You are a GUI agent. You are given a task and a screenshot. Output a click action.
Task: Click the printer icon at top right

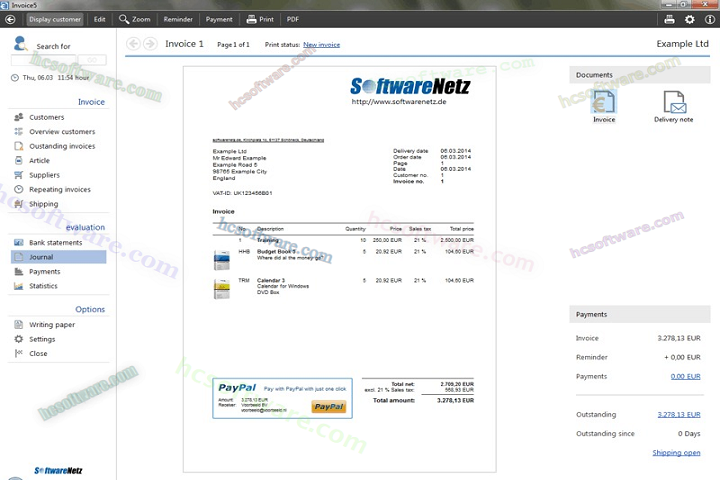669,19
